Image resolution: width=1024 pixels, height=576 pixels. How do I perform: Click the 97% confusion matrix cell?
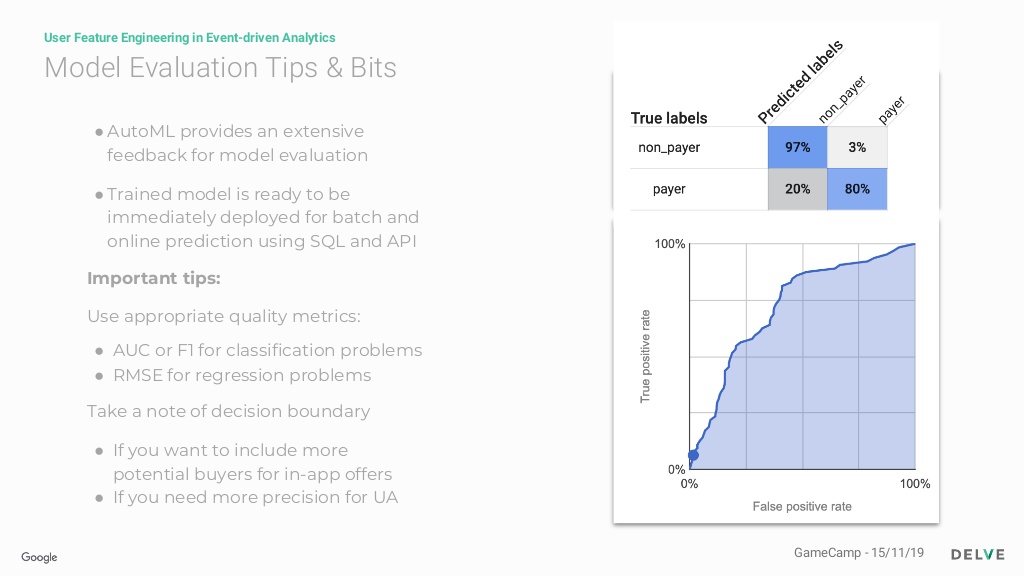click(797, 148)
